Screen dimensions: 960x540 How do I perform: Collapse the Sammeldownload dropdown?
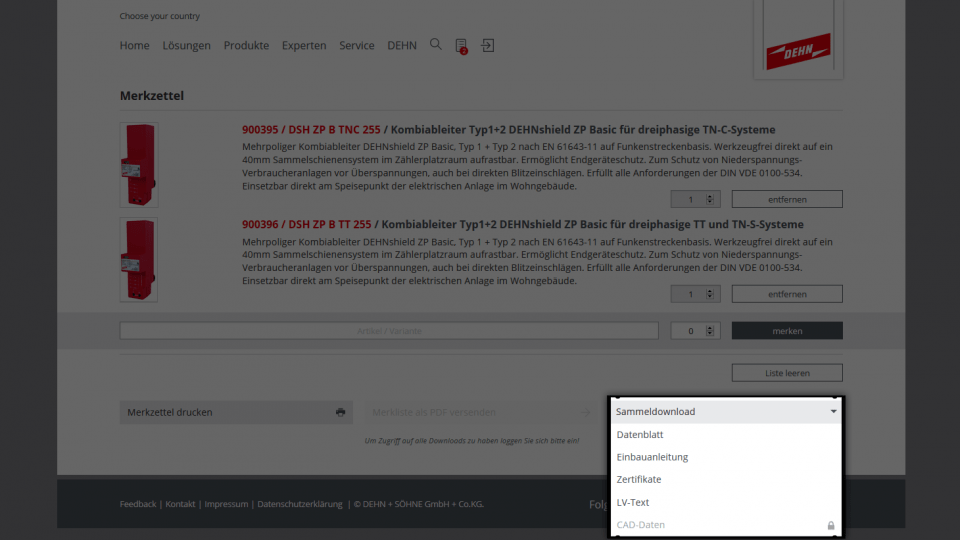(x=726, y=411)
